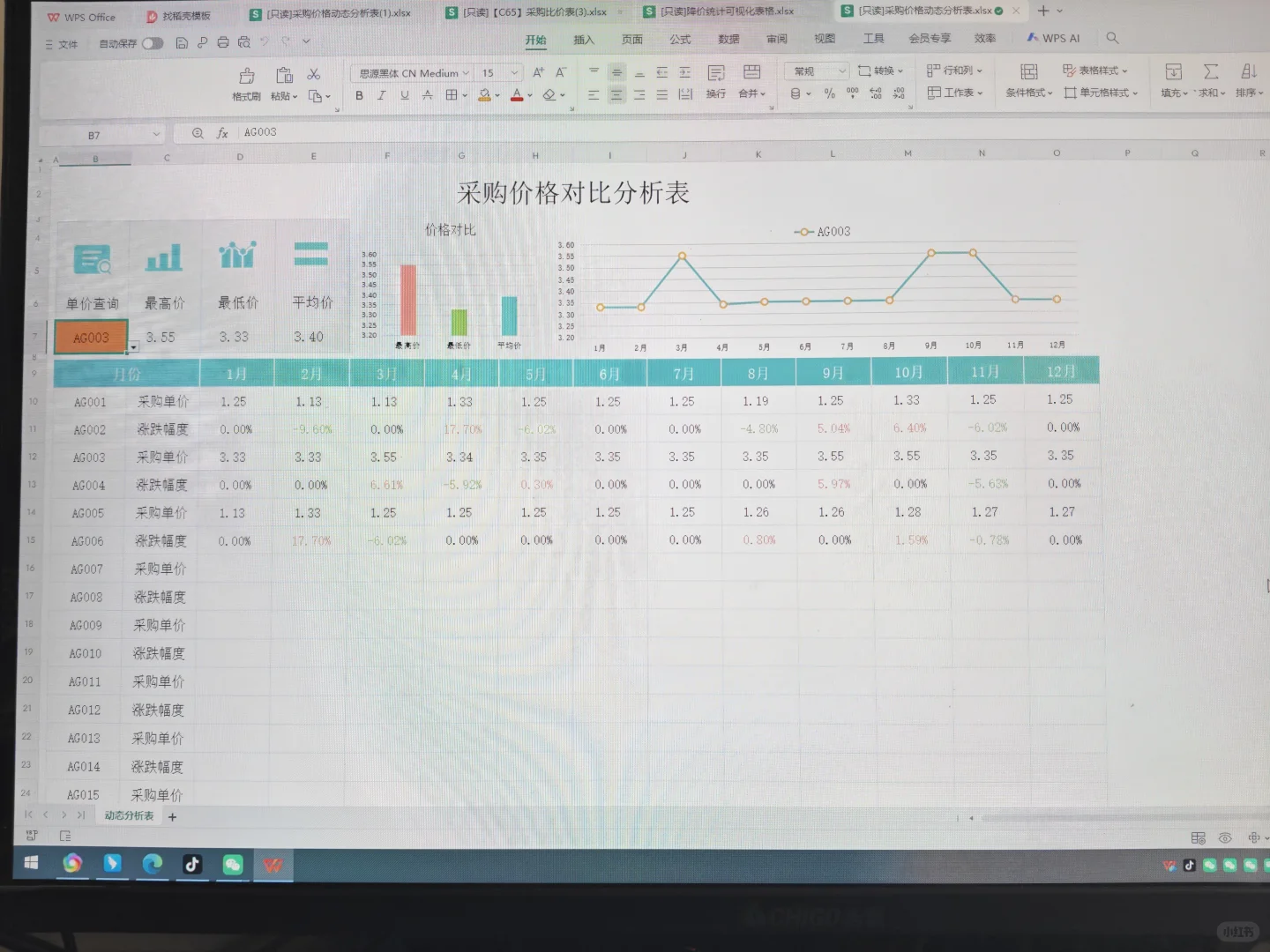Open WeChat from the taskbar
This screenshot has height=952, width=1270.
[x=232, y=865]
